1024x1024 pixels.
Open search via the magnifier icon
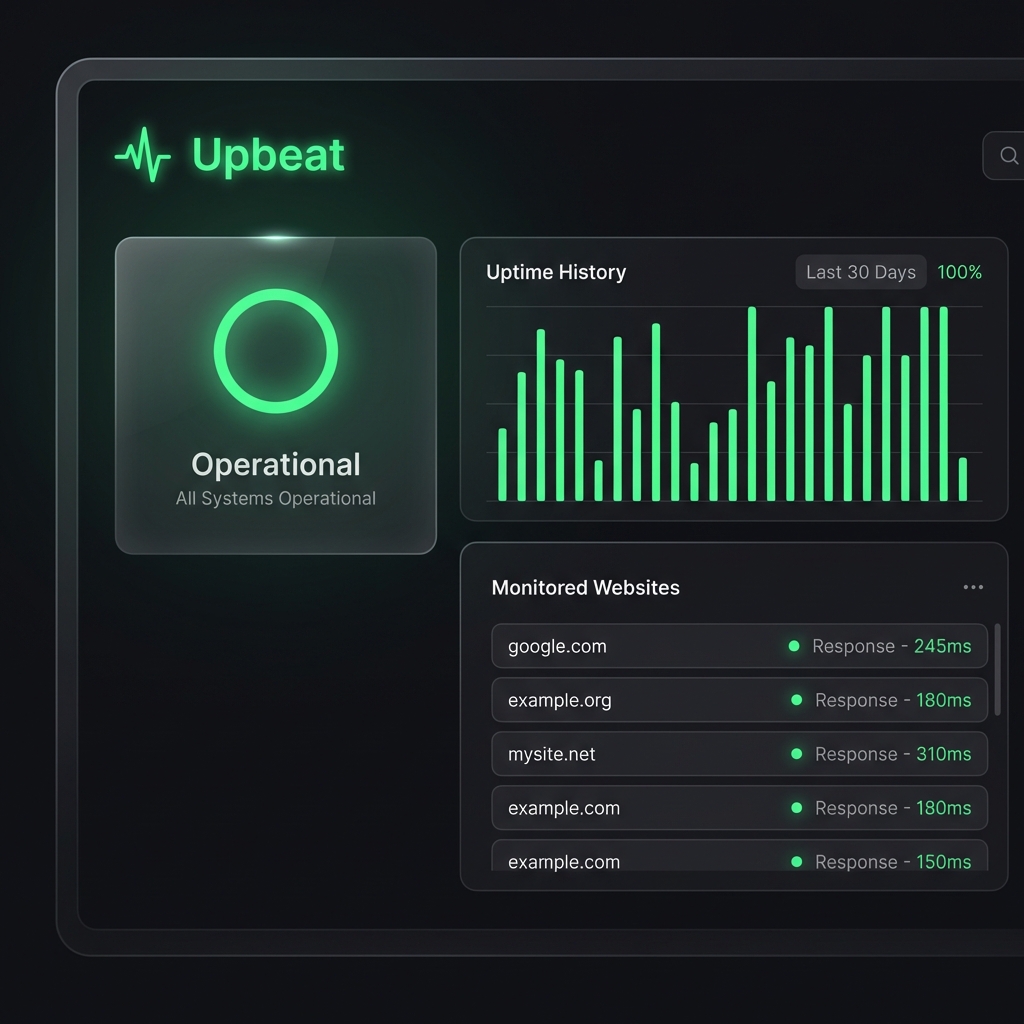[x=1008, y=155]
